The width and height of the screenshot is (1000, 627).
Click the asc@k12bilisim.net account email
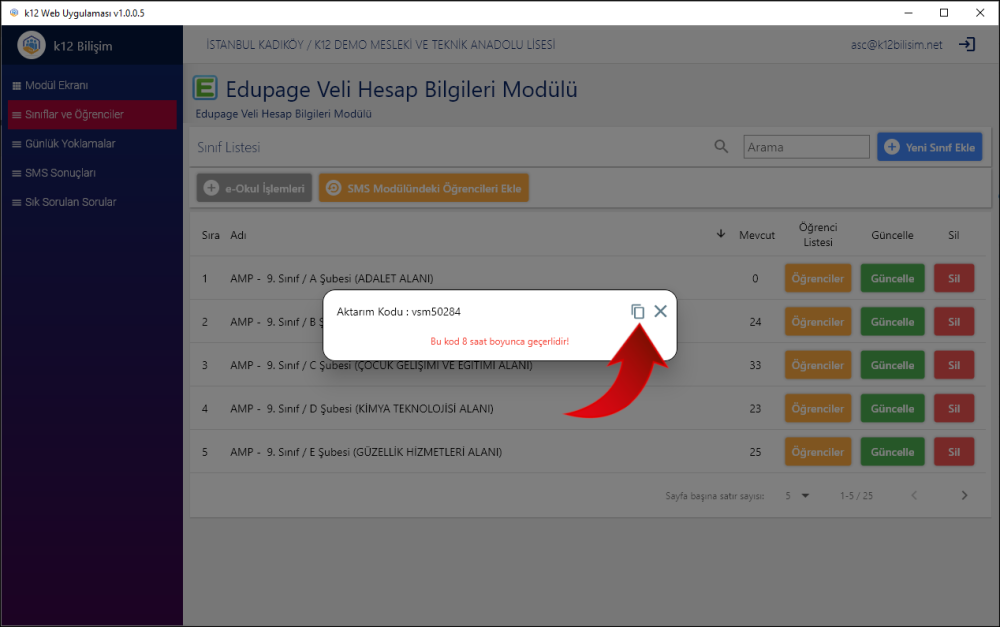[896, 45]
